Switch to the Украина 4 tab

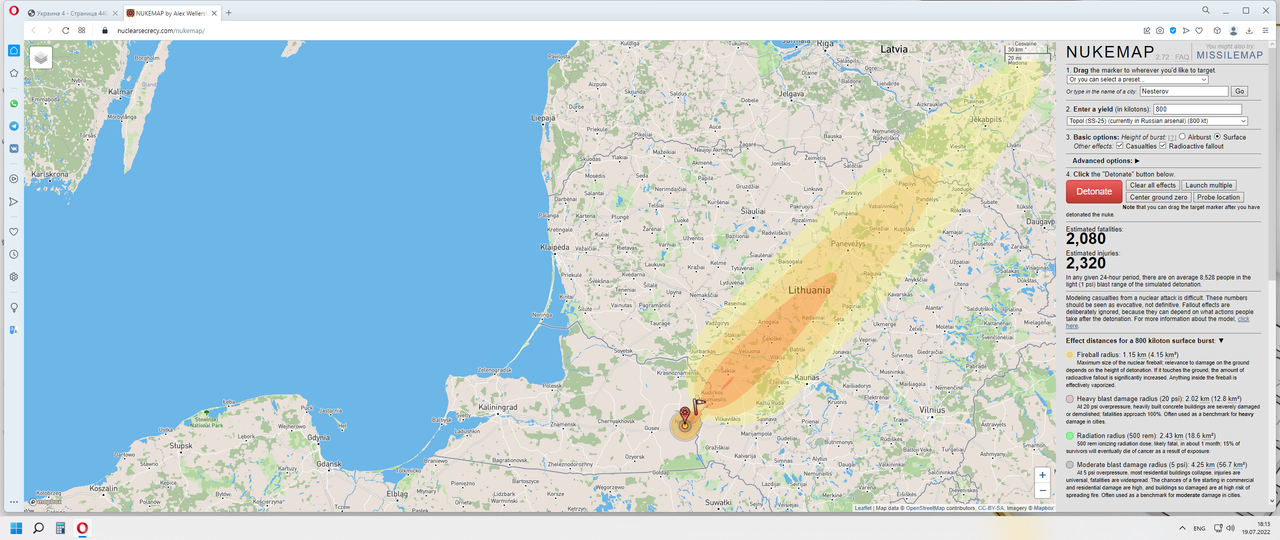(72, 13)
